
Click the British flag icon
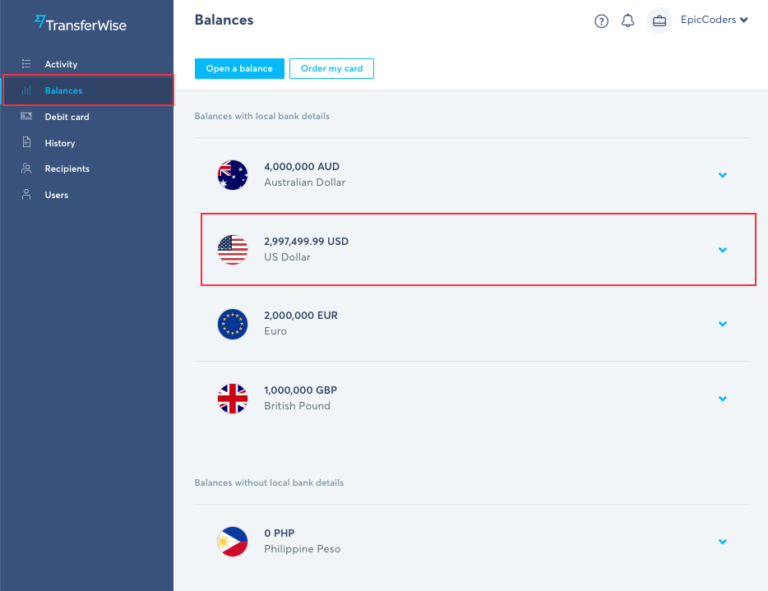tap(233, 398)
